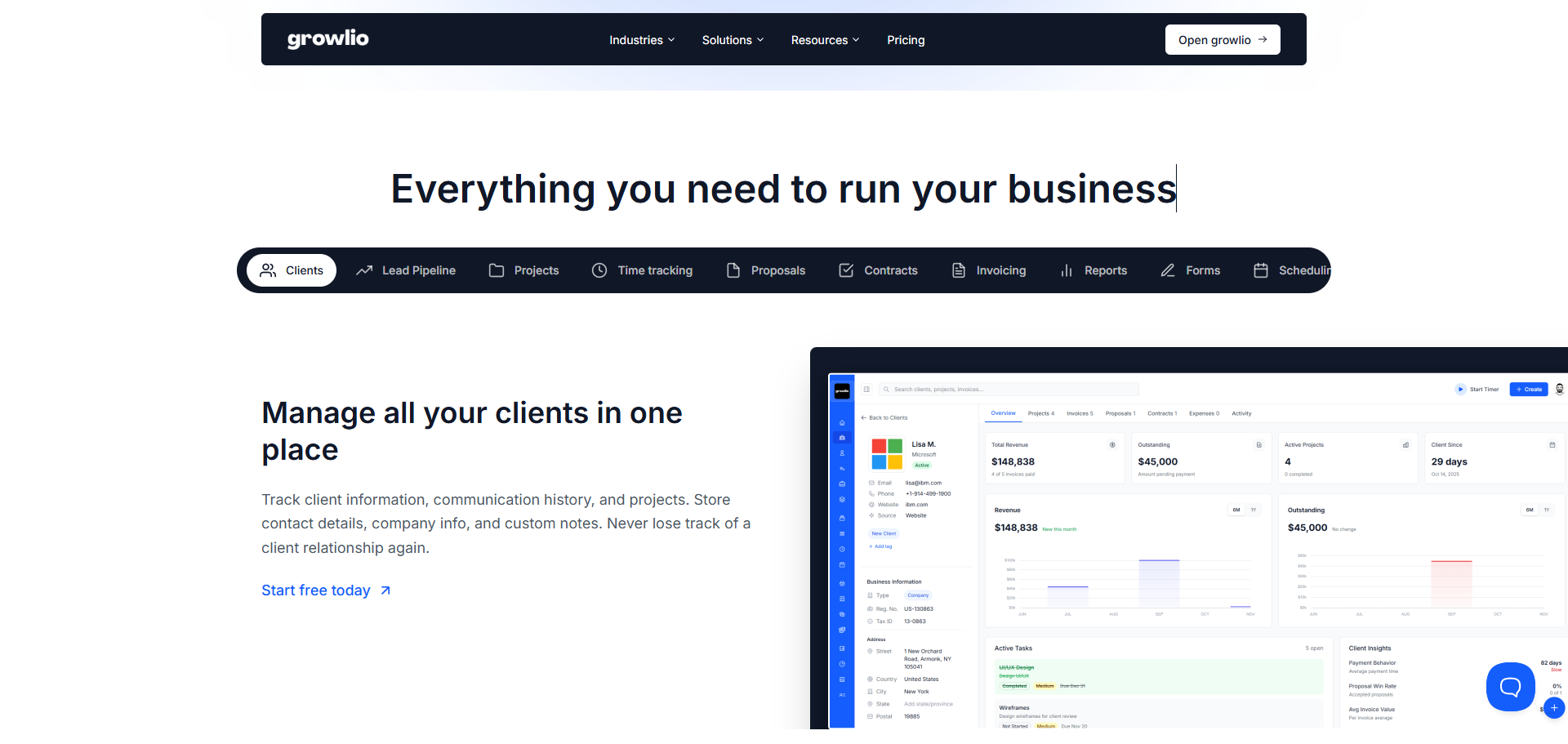
Task: Click the Scheduling calendar icon
Action: pos(1261,270)
